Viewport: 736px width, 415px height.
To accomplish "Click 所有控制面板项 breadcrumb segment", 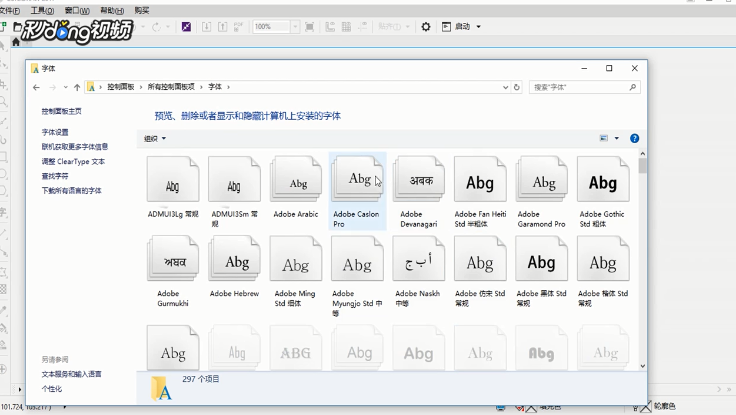I will click(171, 87).
